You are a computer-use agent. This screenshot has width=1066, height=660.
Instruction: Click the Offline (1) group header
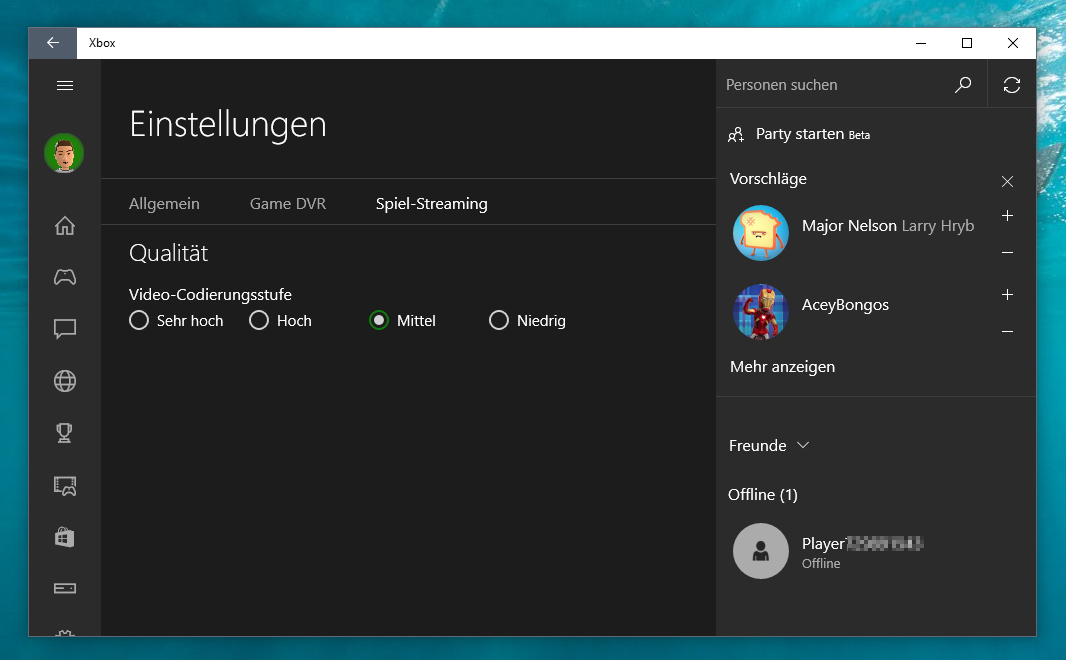[763, 495]
